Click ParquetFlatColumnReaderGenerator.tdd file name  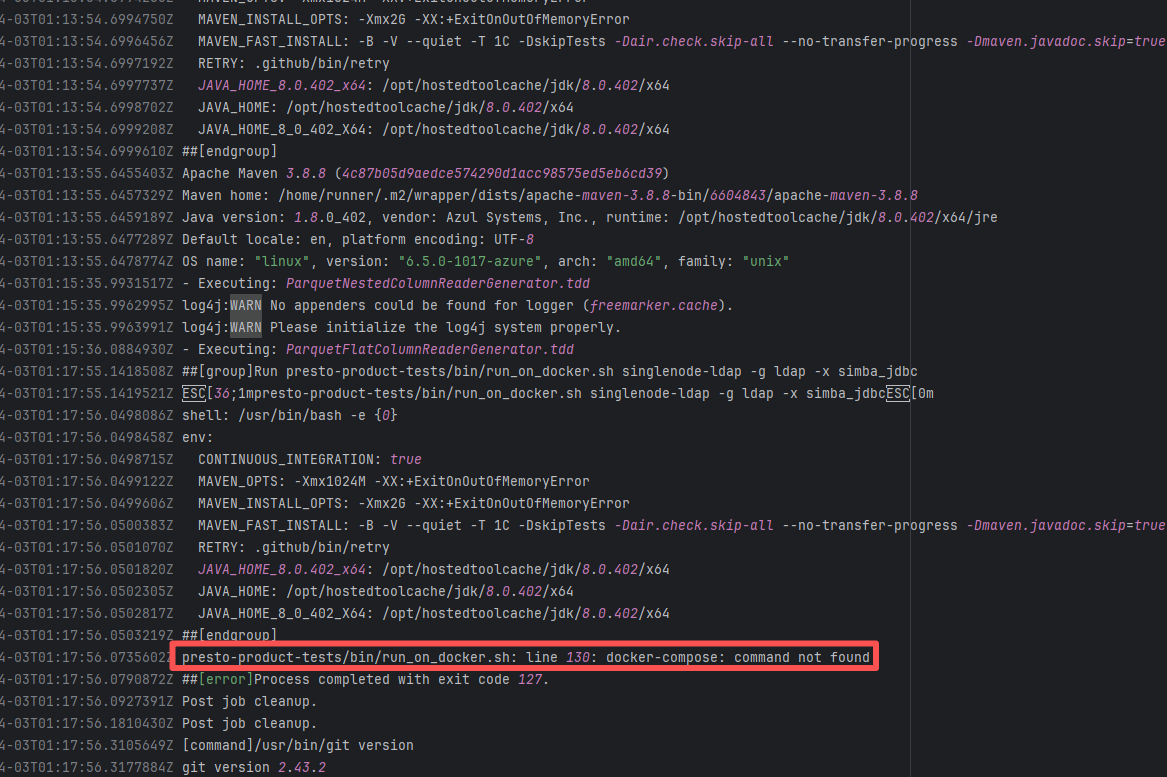coord(430,349)
